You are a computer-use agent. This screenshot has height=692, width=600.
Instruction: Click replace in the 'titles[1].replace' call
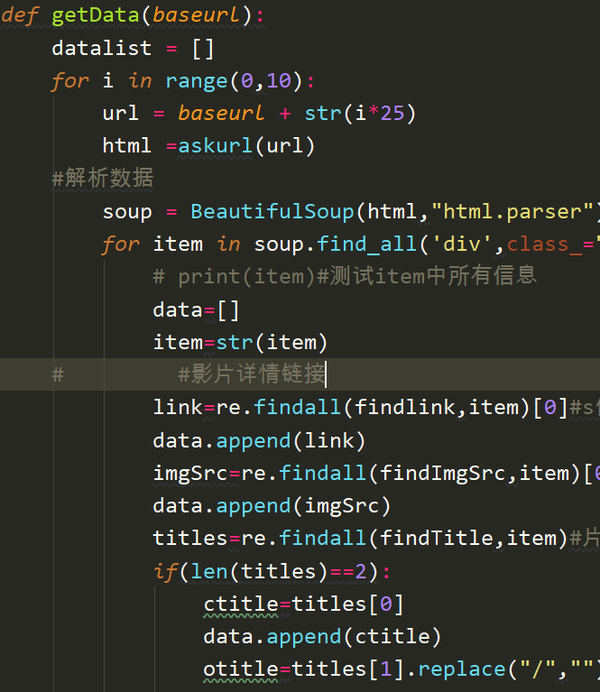tap(462, 670)
